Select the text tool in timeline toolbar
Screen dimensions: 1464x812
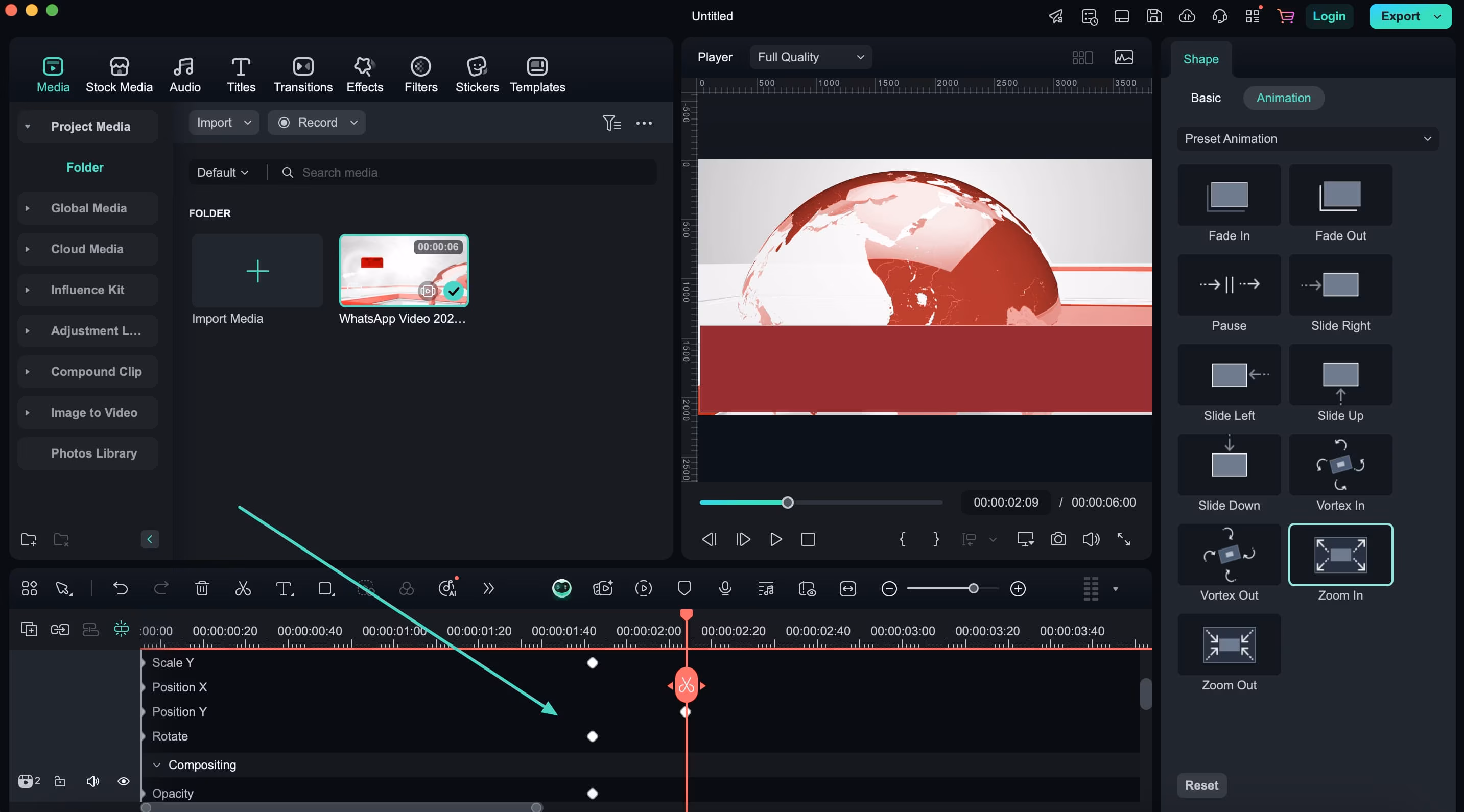coord(284,589)
